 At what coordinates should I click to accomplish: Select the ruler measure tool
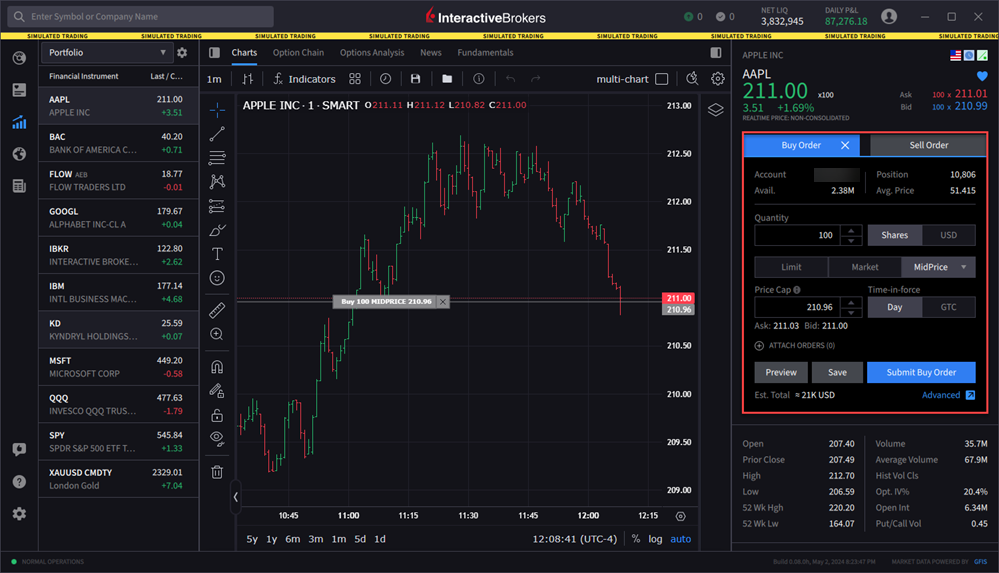point(217,310)
